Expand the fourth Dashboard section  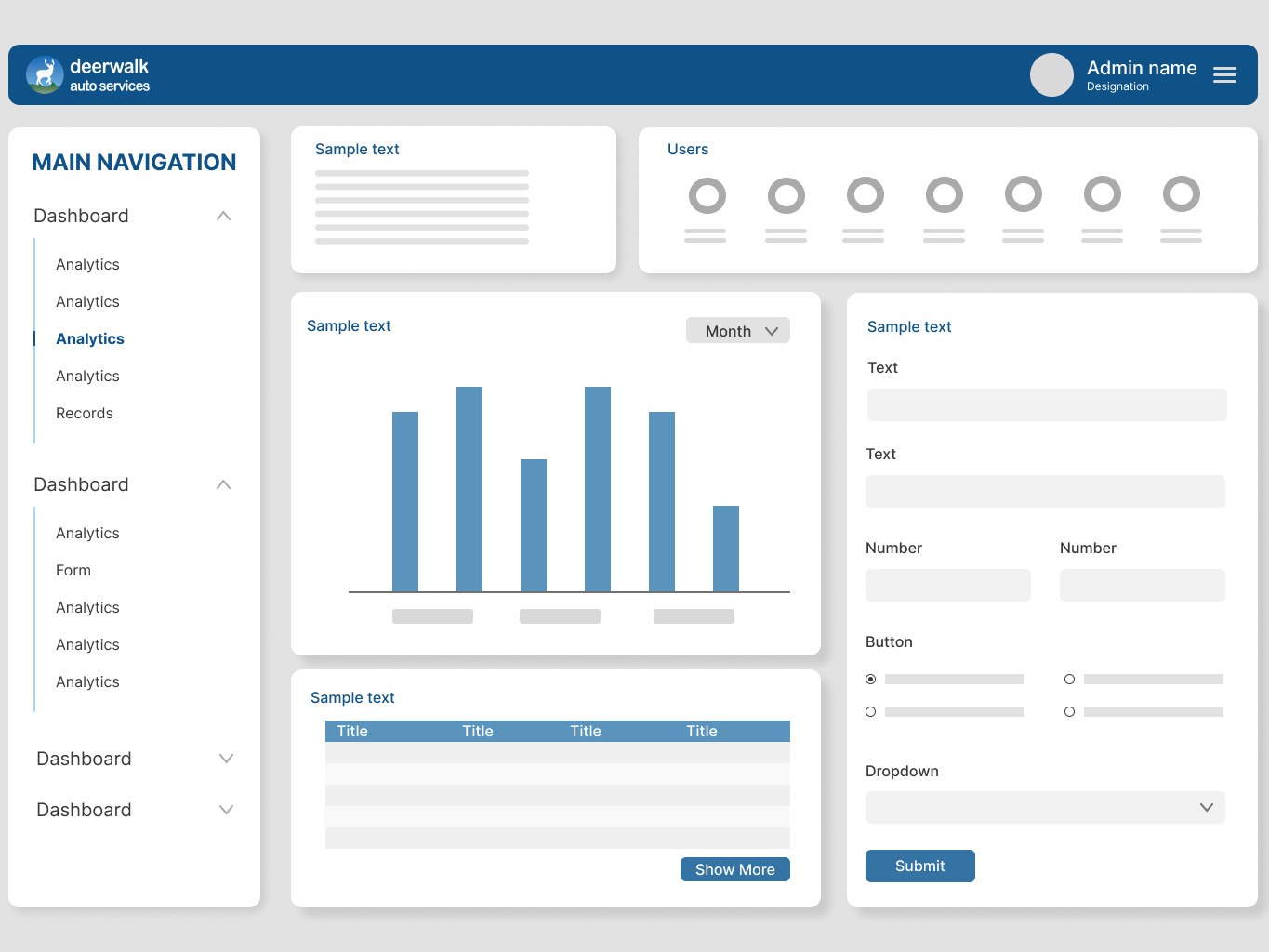coord(226,810)
